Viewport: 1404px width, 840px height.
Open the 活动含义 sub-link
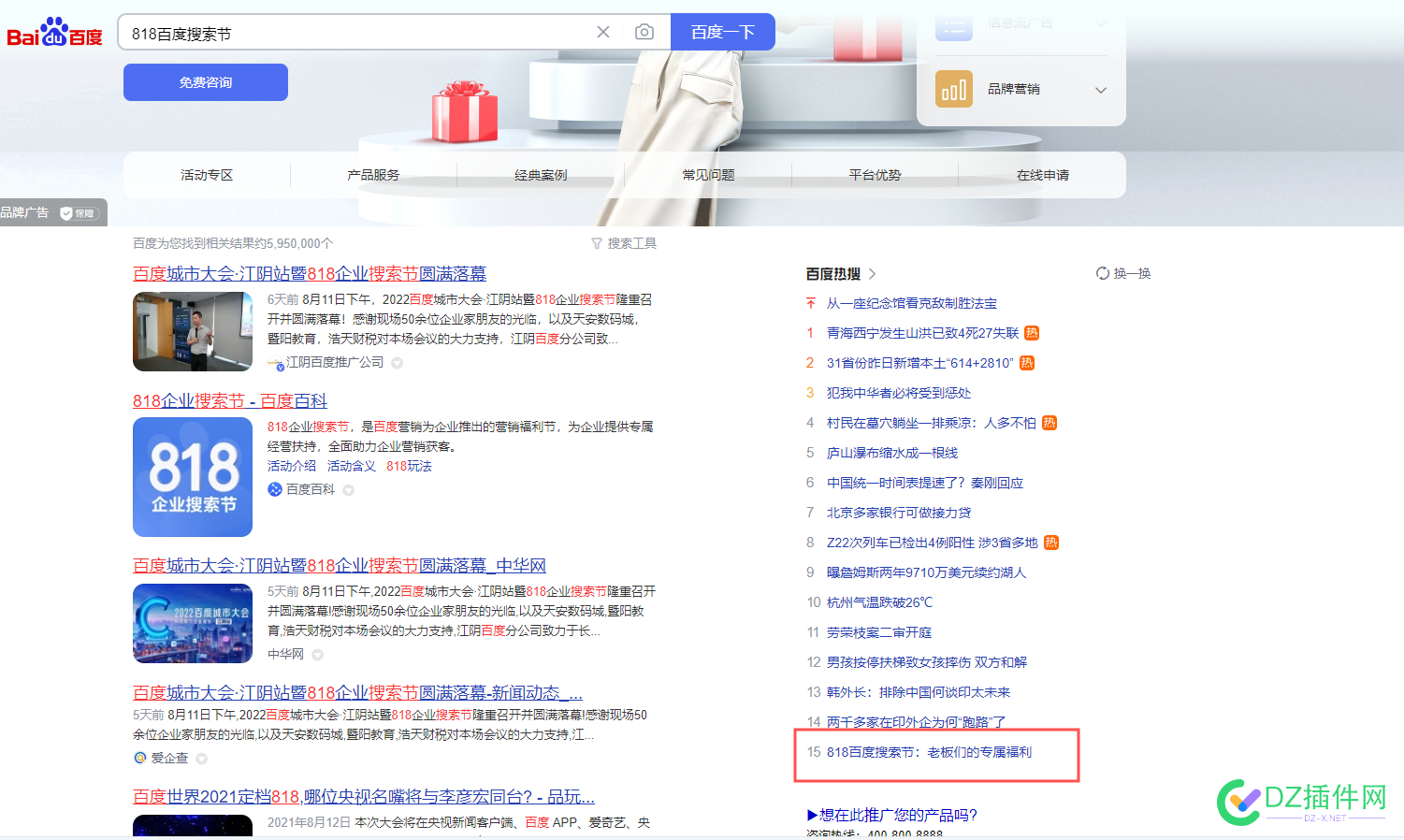pyautogui.click(x=352, y=466)
